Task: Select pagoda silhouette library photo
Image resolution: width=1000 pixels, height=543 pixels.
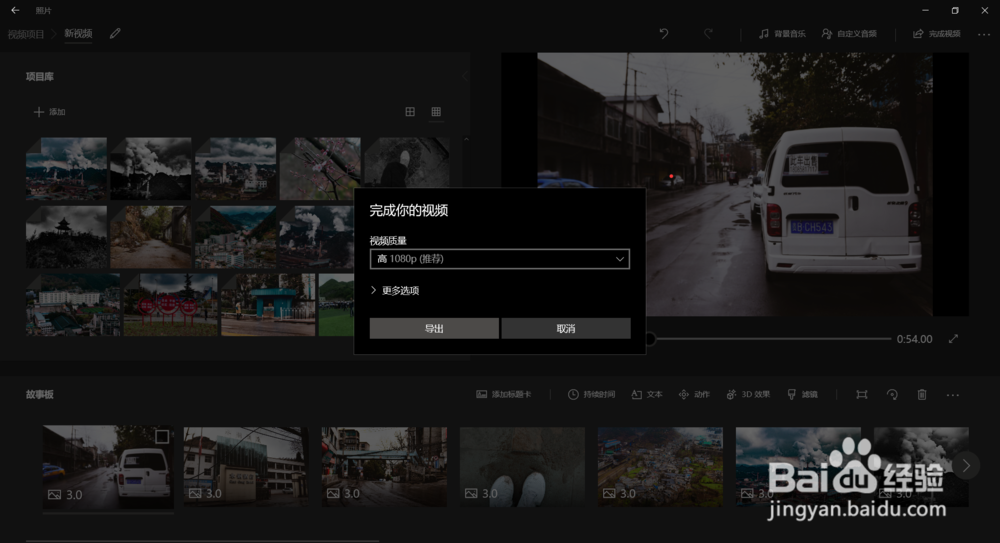Action: click(x=66, y=237)
